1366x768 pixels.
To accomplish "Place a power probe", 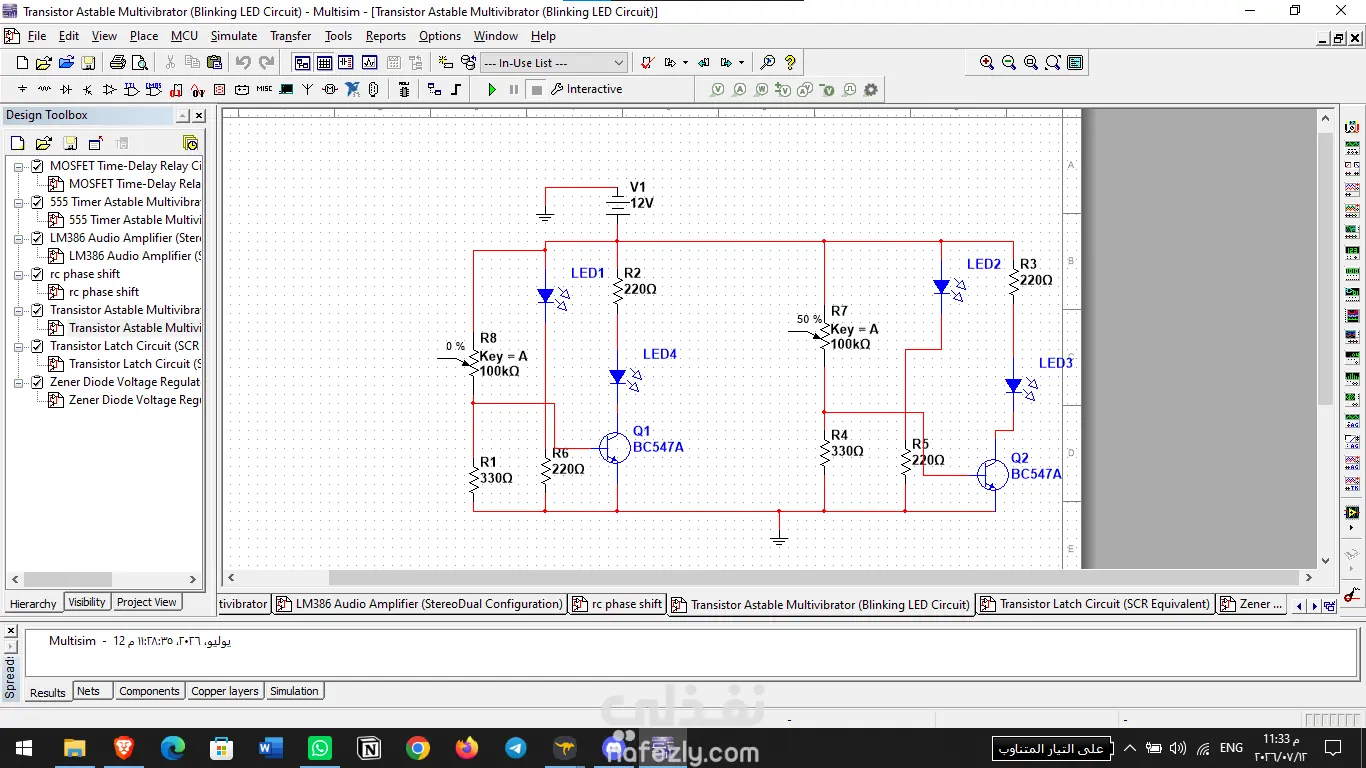I will pyautogui.click(x=761, y=89).
